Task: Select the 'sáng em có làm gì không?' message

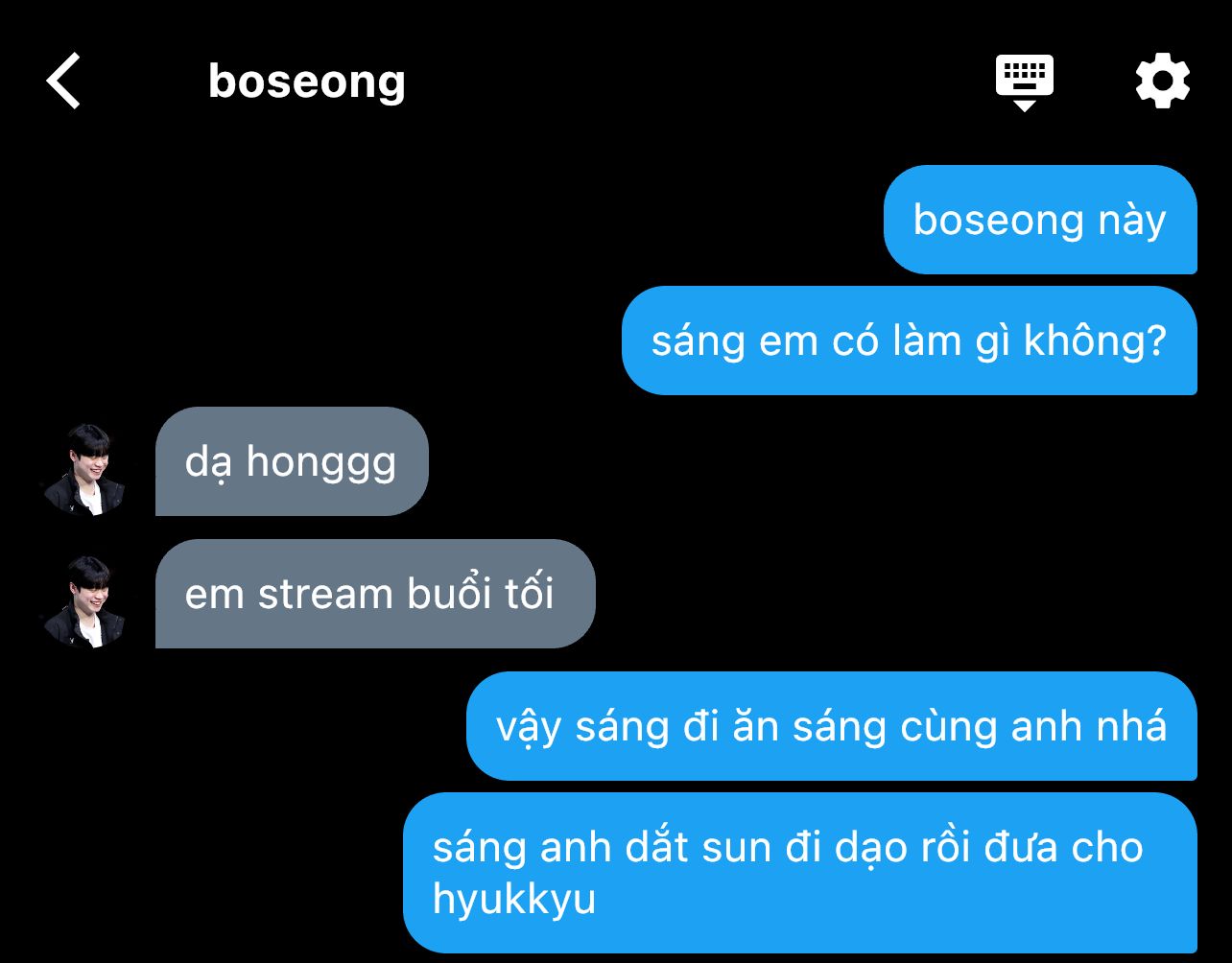Action: click(x=910, y=341)
